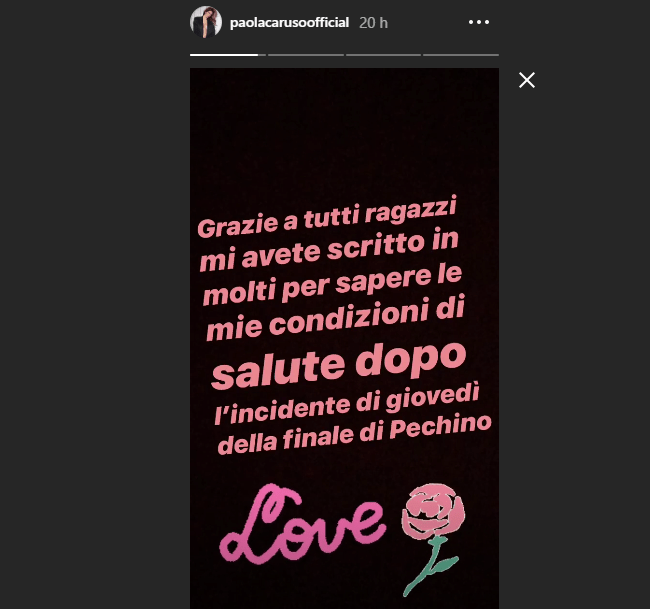Open the three-dots more options menu
650x609 pixels.
[479, 22]
